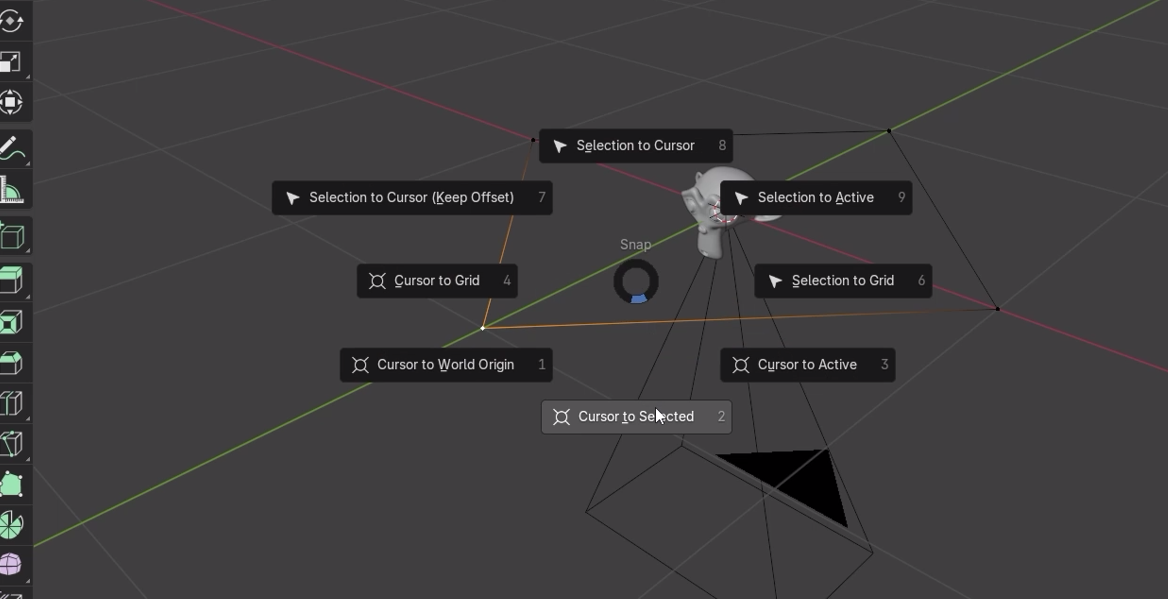Select the Rotate tool
The width and height of the screenshot is (1168, 599).
(11, 21)
